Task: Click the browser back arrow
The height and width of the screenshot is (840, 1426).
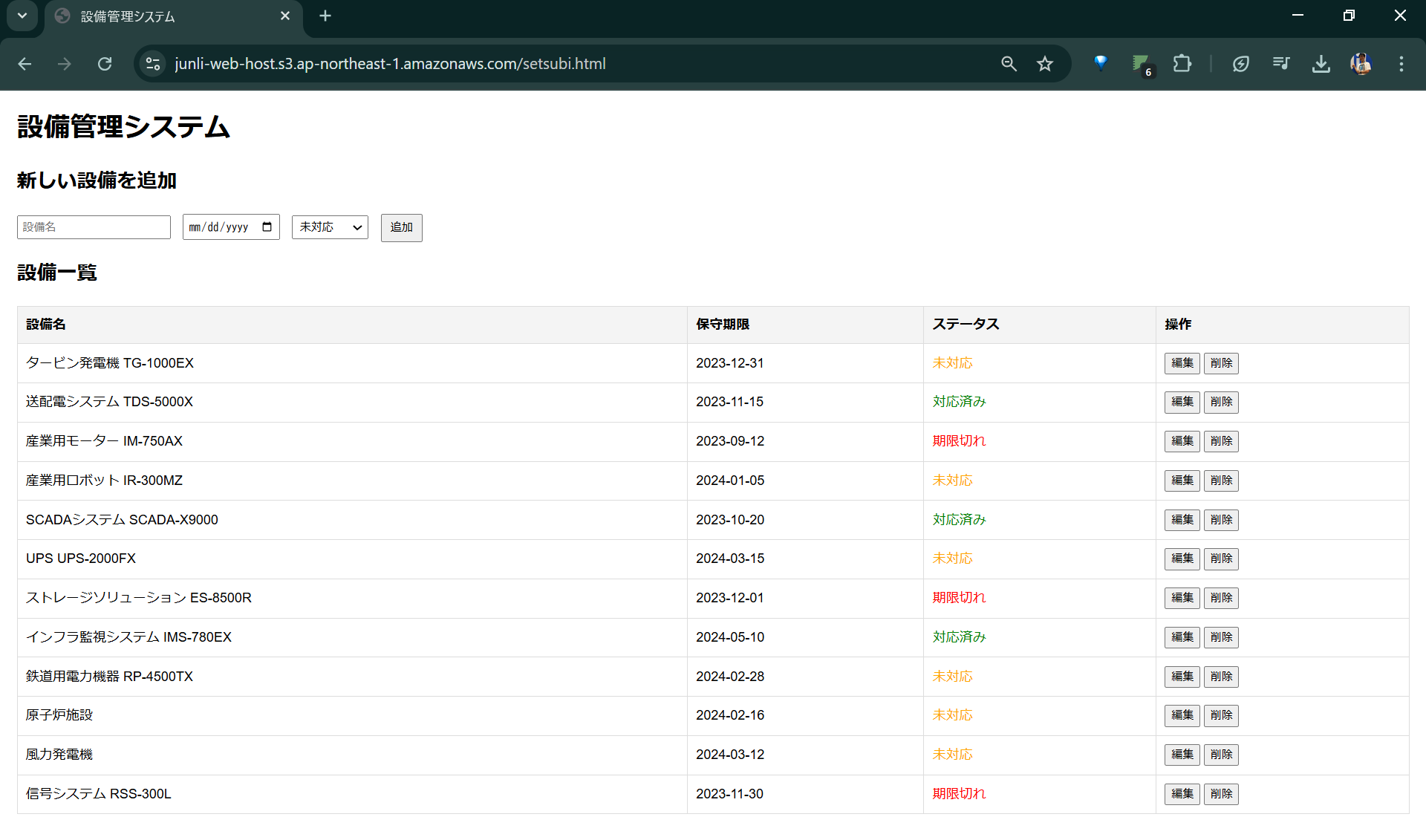Action: tap(25, 64)
